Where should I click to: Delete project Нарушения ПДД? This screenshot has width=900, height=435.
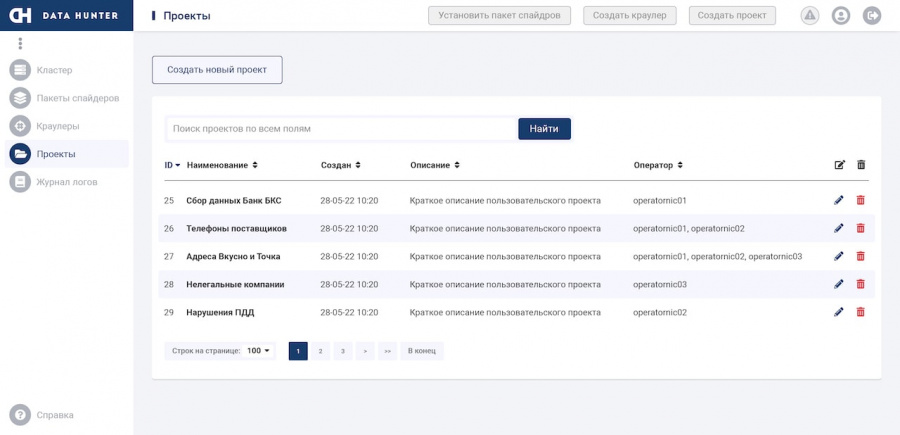(860, 312)
